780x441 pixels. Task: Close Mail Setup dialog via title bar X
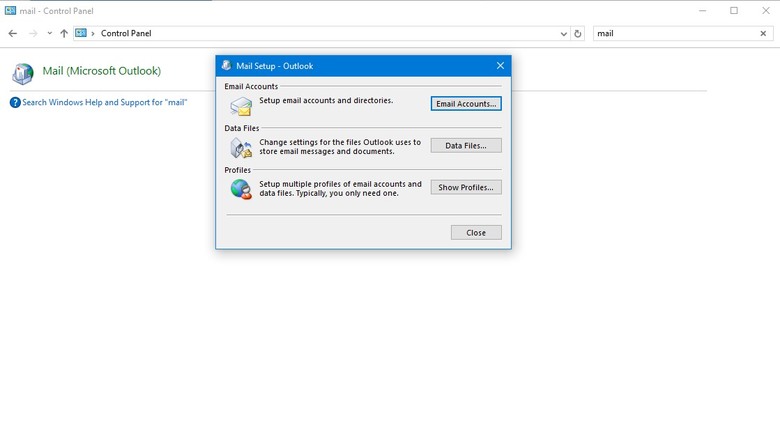click(500, 66)
